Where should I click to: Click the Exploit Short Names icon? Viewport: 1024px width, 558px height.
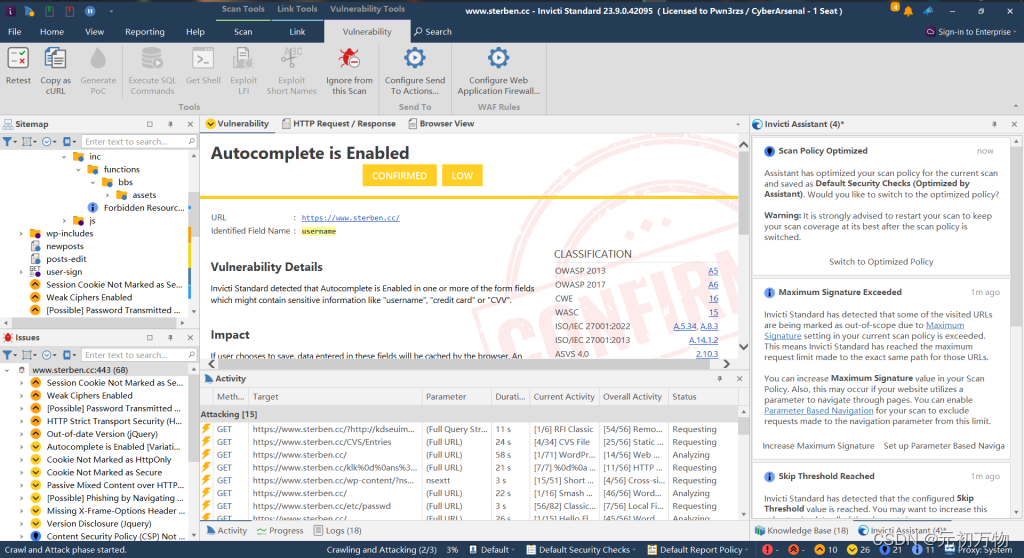pos(291,59)
